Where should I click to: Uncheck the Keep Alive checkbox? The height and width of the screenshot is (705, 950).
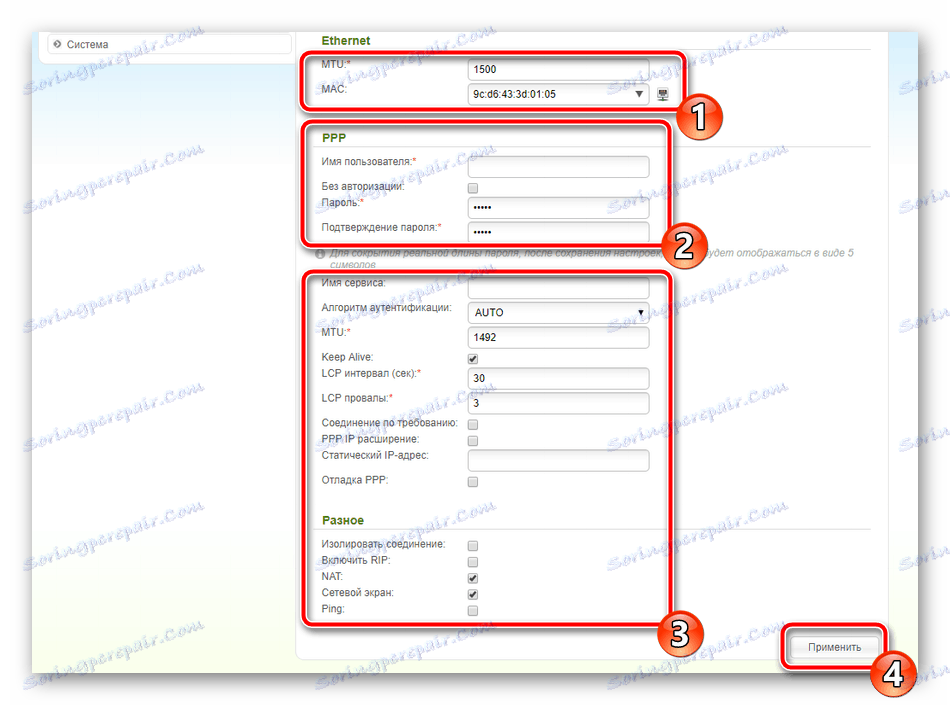[473, 359]
